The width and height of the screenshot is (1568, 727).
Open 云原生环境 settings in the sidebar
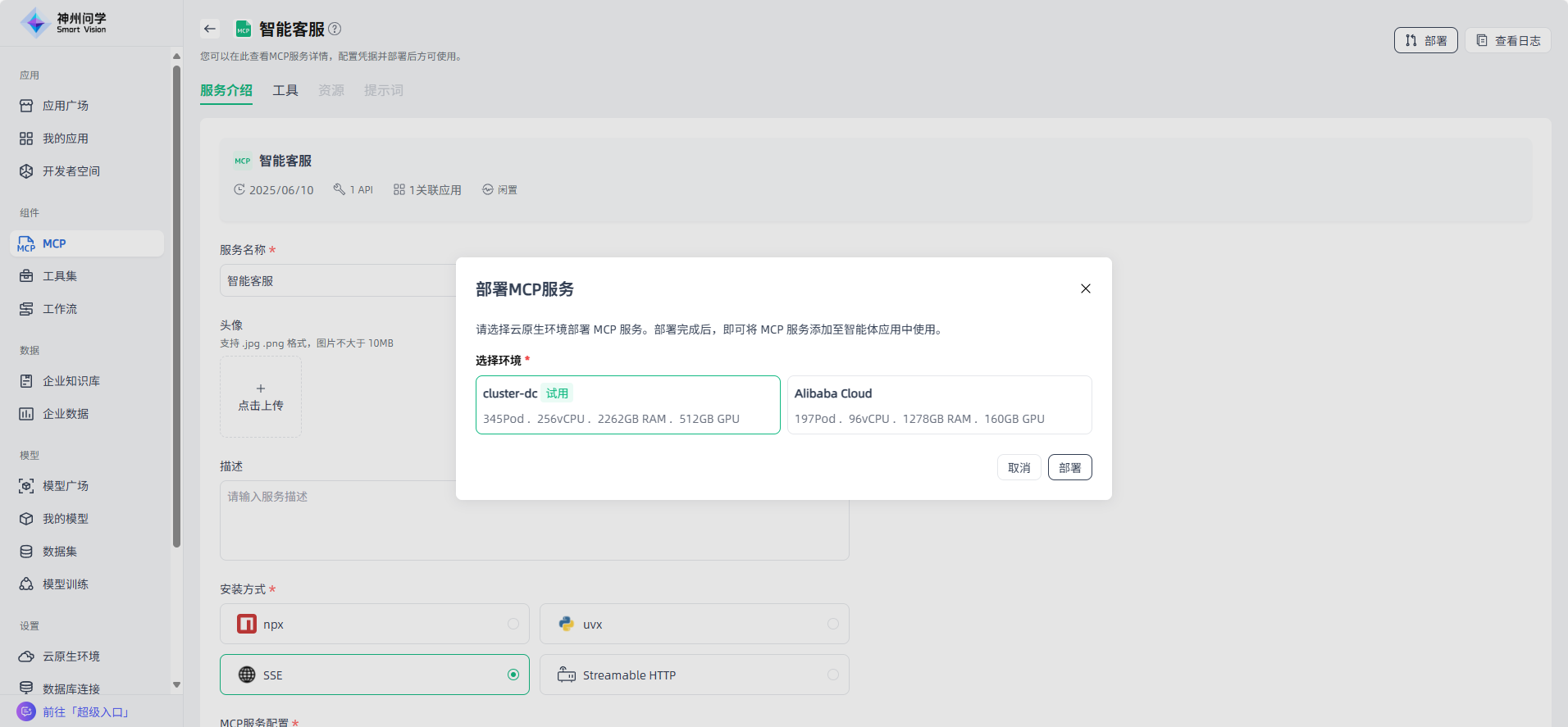pyautogui.click(x=71, y=657)
